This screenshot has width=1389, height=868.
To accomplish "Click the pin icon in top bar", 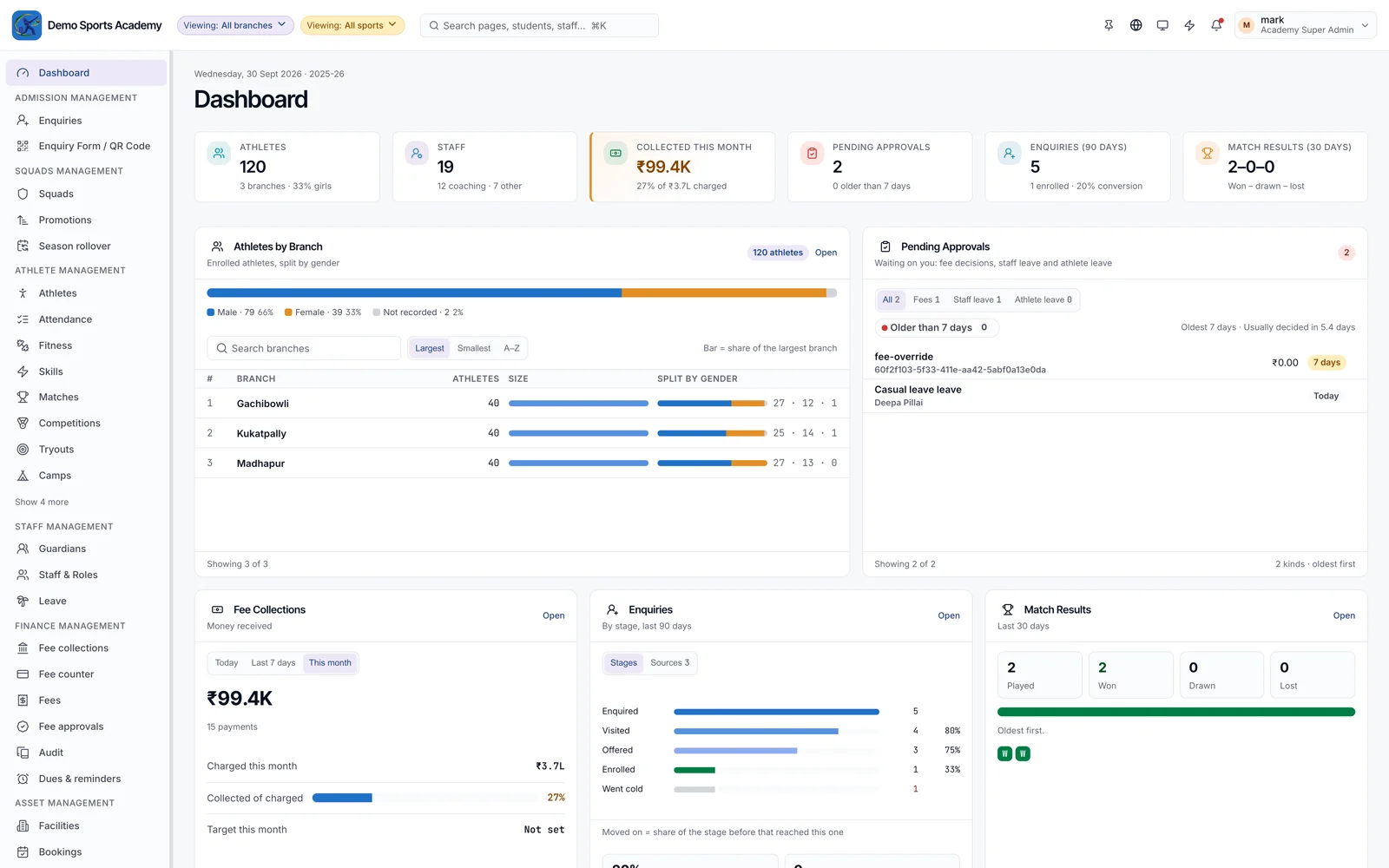I will tap(1109, 25).
